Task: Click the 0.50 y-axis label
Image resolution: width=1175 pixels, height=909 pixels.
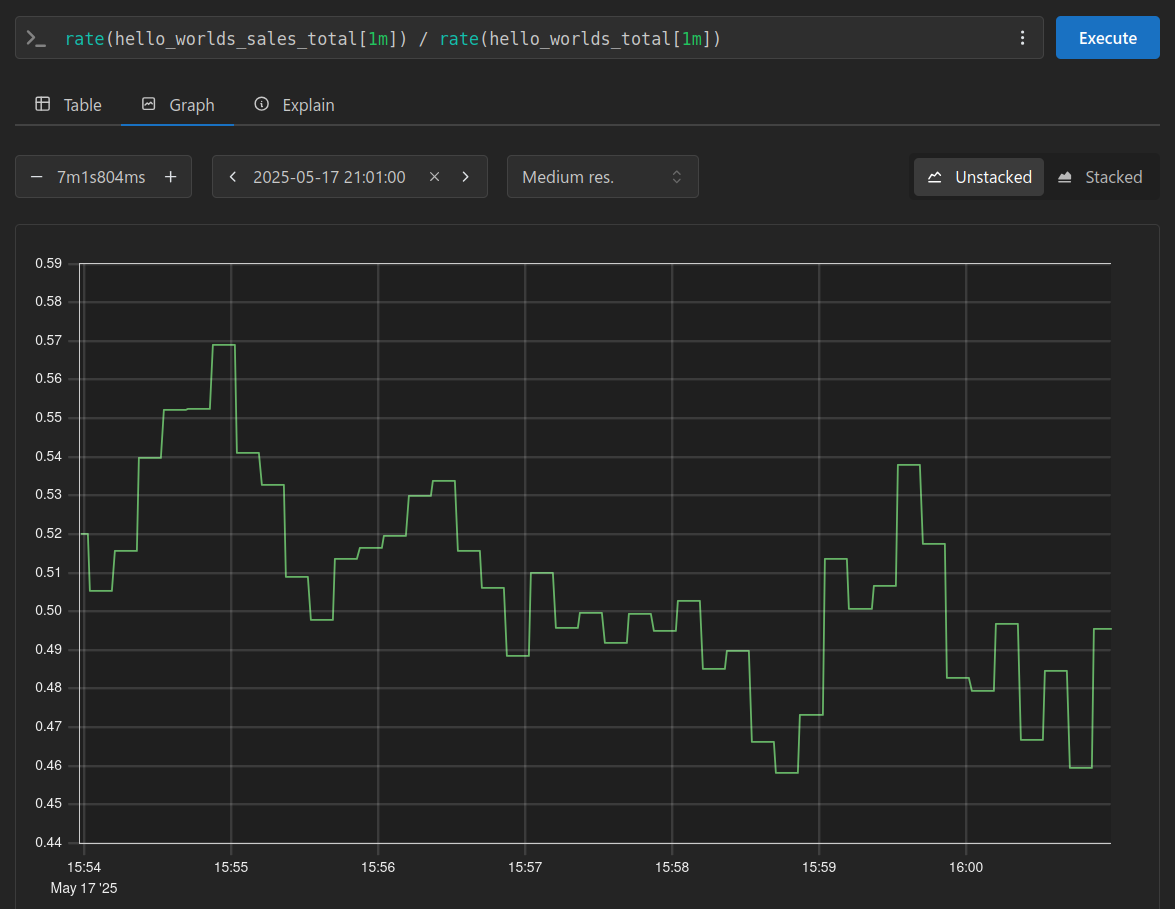Action: (x=49, y=611)
